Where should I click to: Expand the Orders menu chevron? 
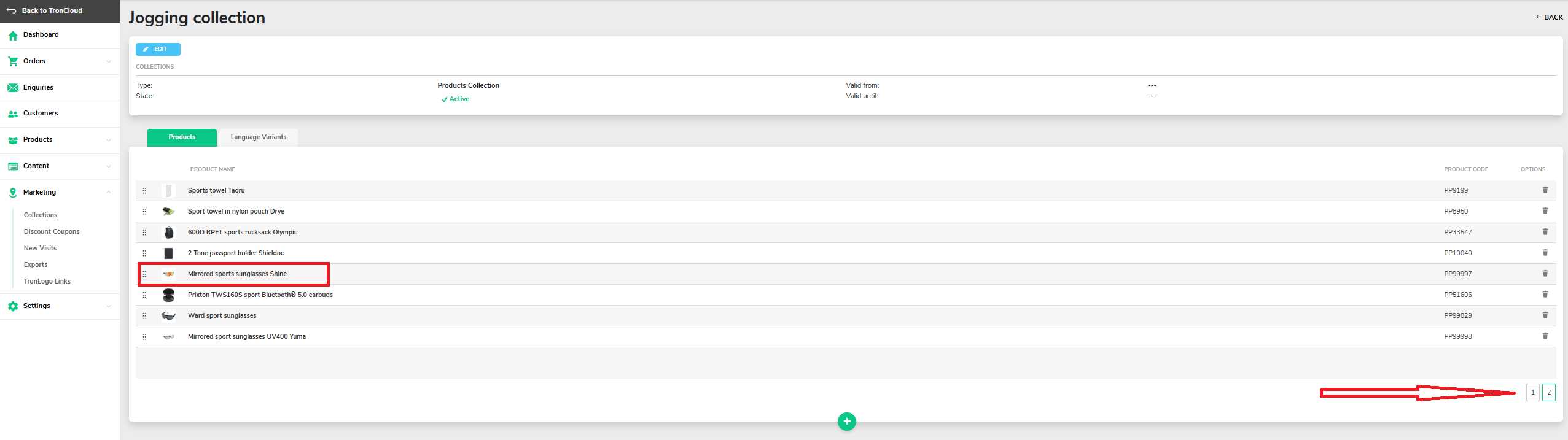[x=109, y=61]
